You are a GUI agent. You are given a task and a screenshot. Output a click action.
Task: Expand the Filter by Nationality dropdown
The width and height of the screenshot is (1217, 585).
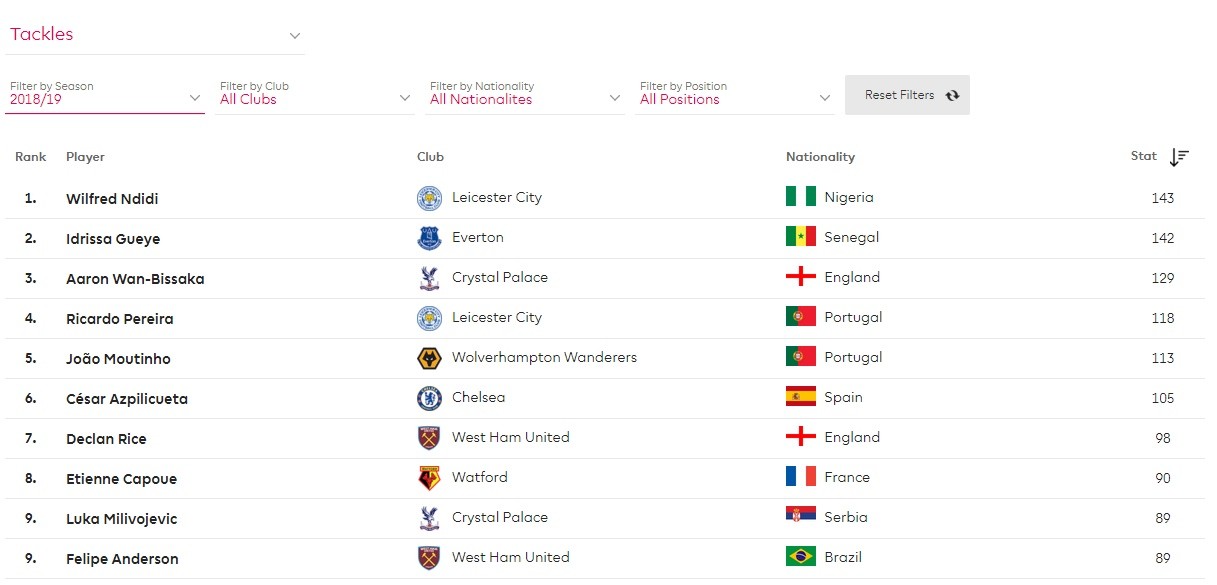525,98
